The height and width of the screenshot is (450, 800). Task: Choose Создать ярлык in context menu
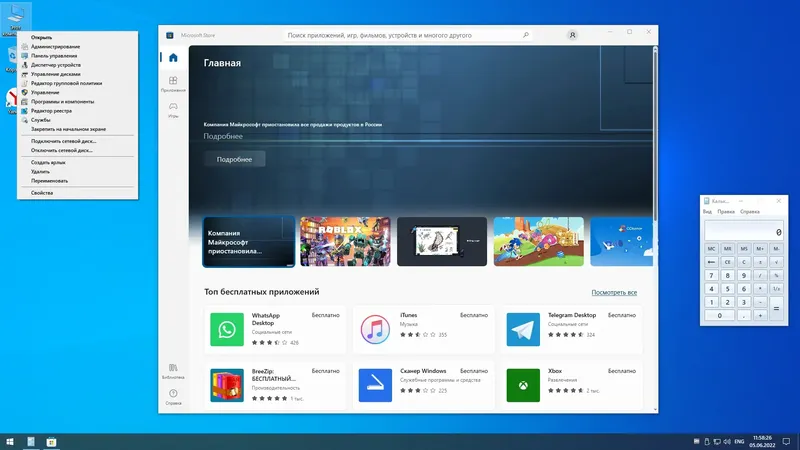[x=78, y=162]
